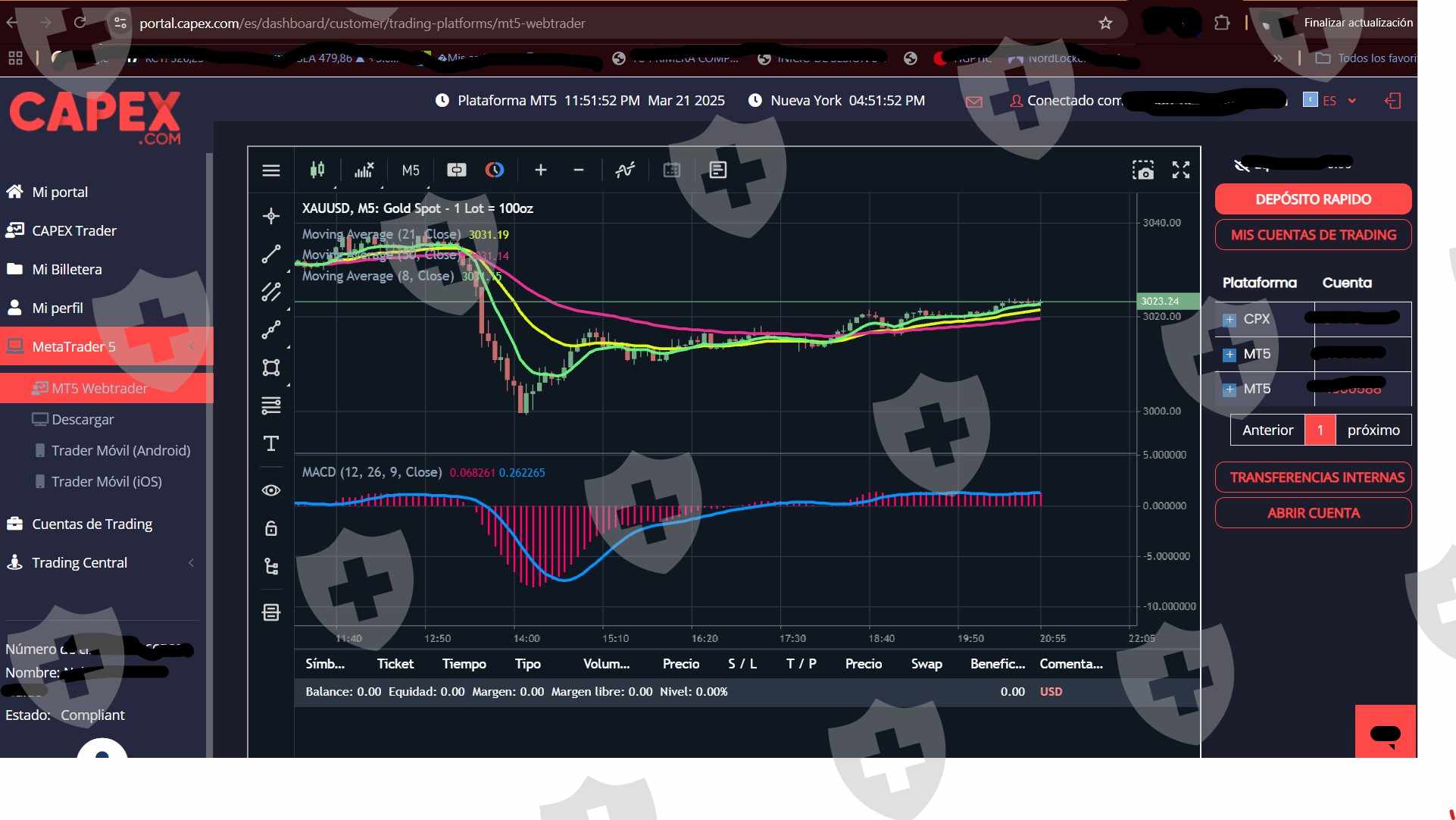Click the indicators icon in chart toolbar
1456x820 pixels.
(625, 170)
